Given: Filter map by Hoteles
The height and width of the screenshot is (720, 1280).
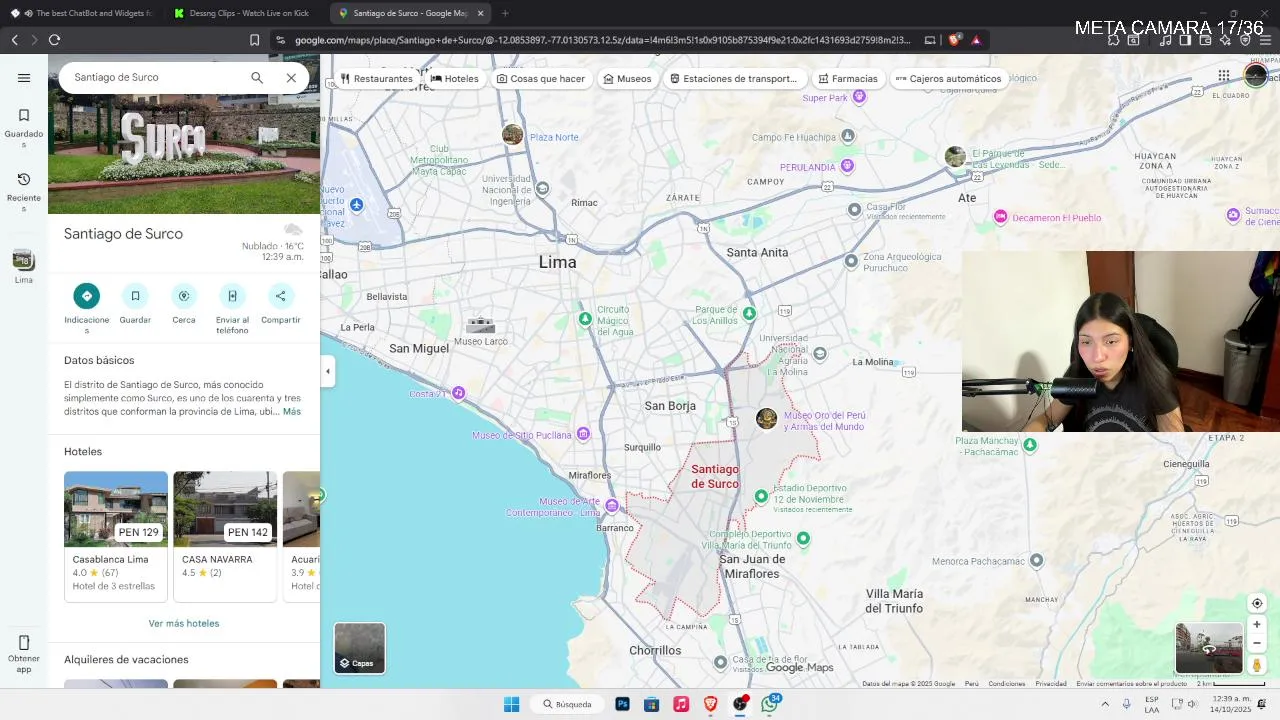Looking at the screenshot, I should (455, 78).
